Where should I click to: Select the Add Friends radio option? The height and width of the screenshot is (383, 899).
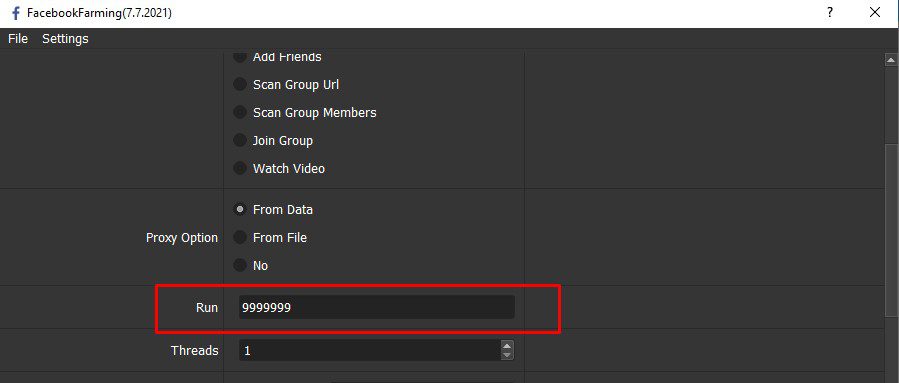(278, 57)
